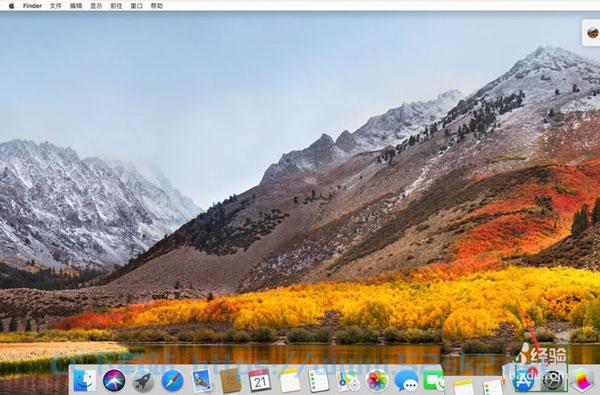The width and height of the screenshot is (600, 395).
Task: Open the 显示 menu
Action: (x=96, y=6)
